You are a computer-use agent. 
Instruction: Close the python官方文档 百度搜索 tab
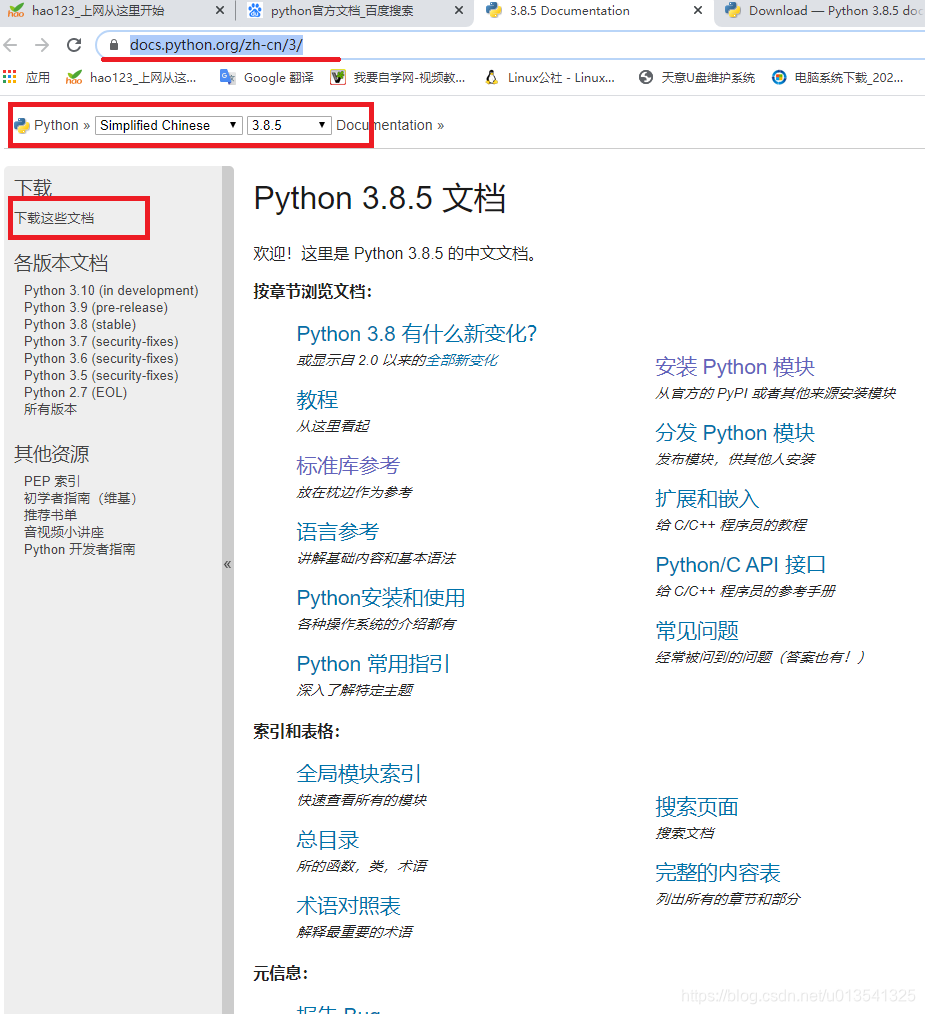[459, 10]
